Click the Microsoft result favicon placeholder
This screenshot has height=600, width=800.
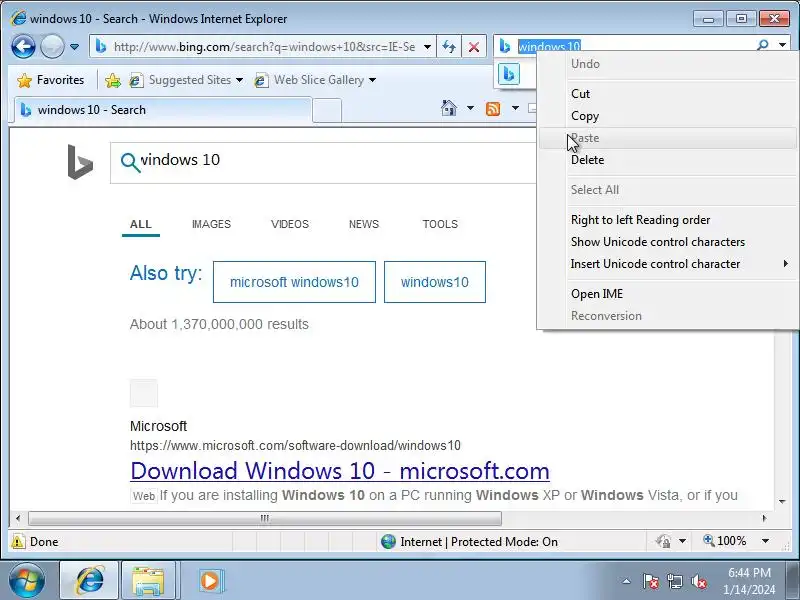tap(144, 393)
